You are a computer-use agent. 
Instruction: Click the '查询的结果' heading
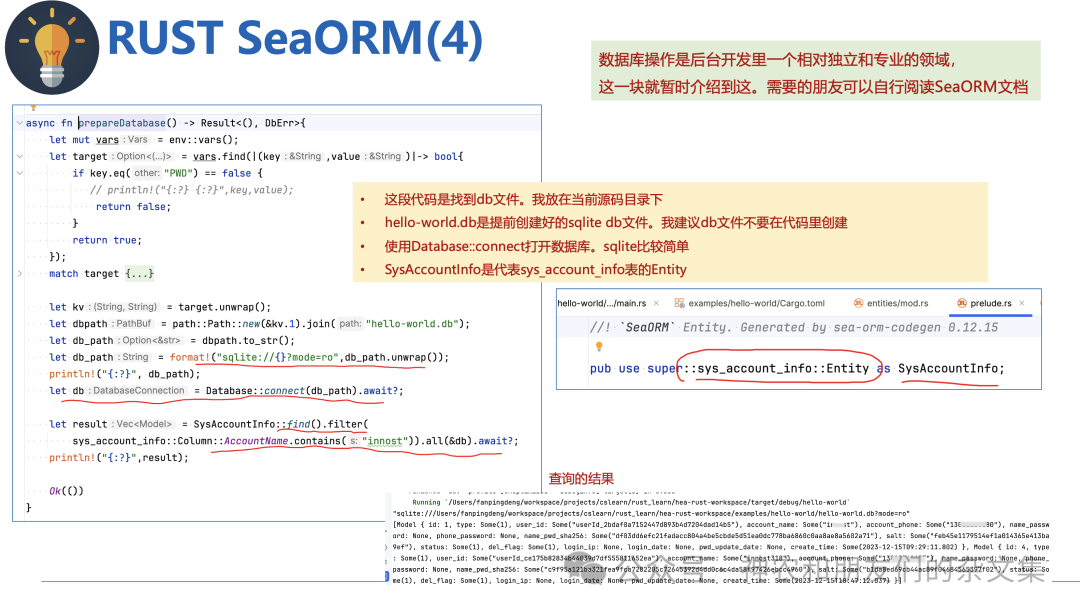(581, 479)
